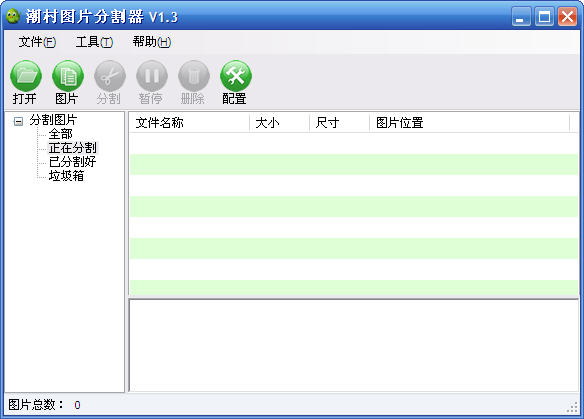
Task: Click the 图片 add-images toolbar icon
Action: click(68, 76)
